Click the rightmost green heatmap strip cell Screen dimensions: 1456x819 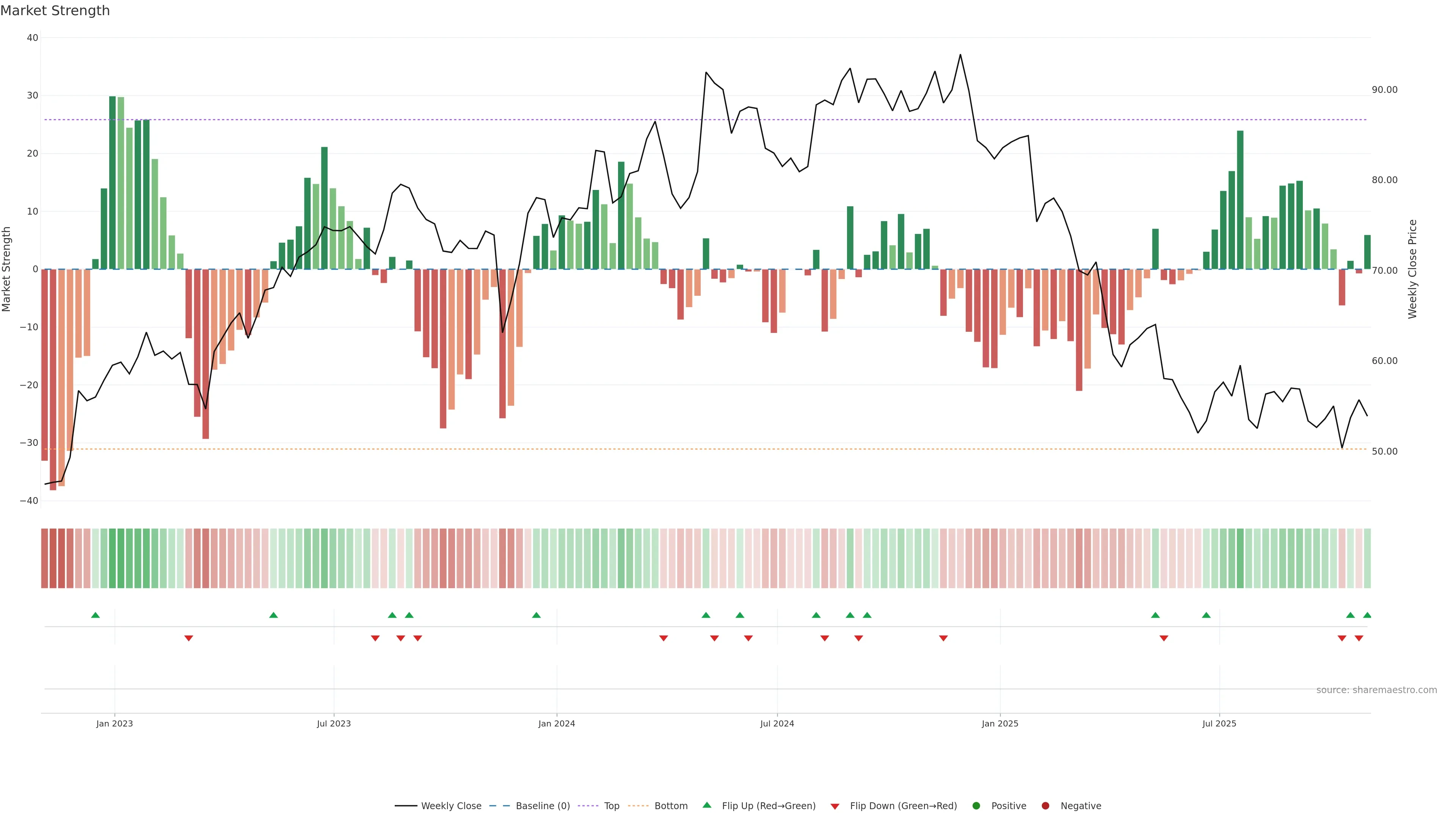tap(1367, 559)
